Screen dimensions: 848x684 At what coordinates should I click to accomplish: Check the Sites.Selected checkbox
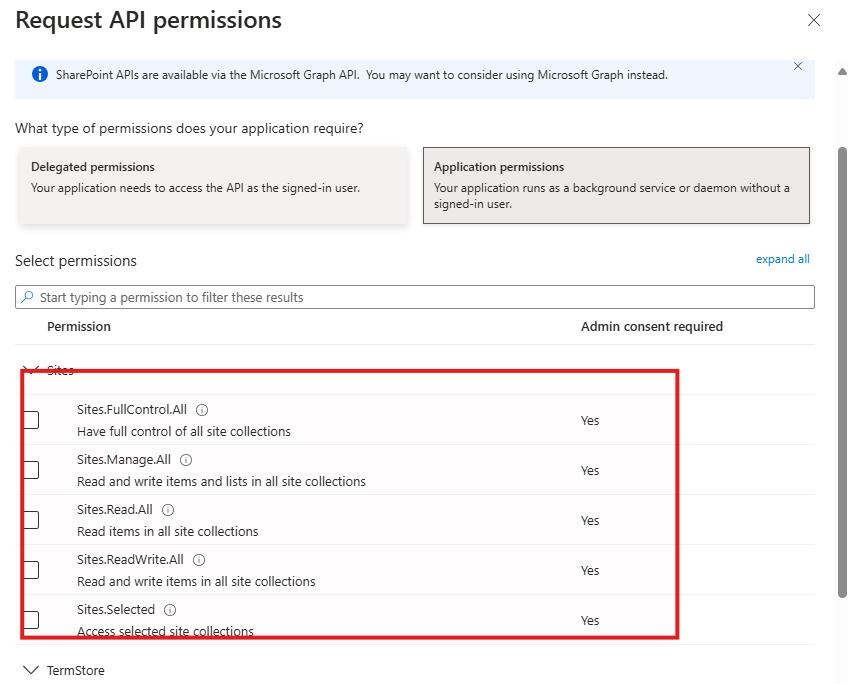click(x=31, y=620)
